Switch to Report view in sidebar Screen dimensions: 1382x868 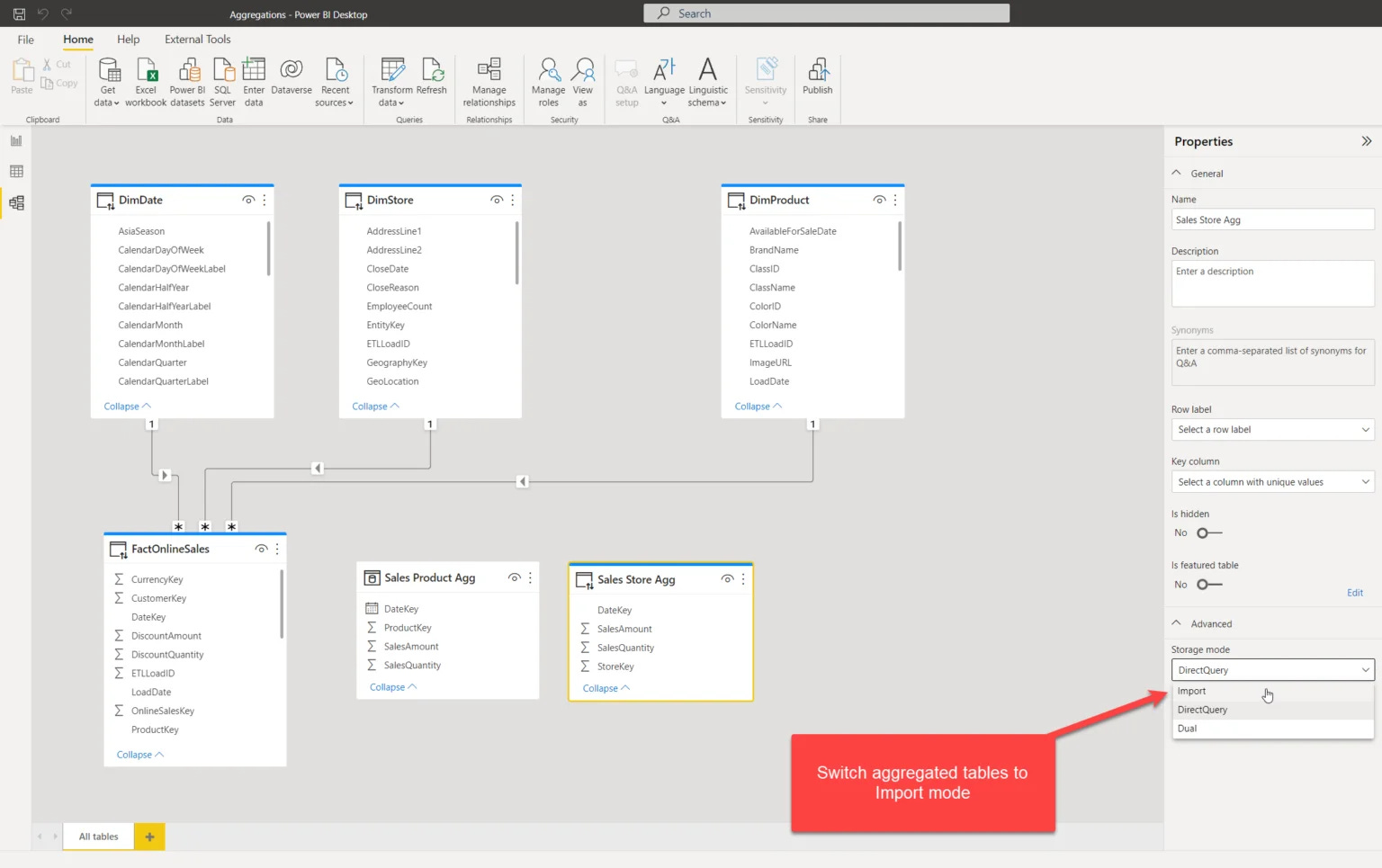[16, 140]
